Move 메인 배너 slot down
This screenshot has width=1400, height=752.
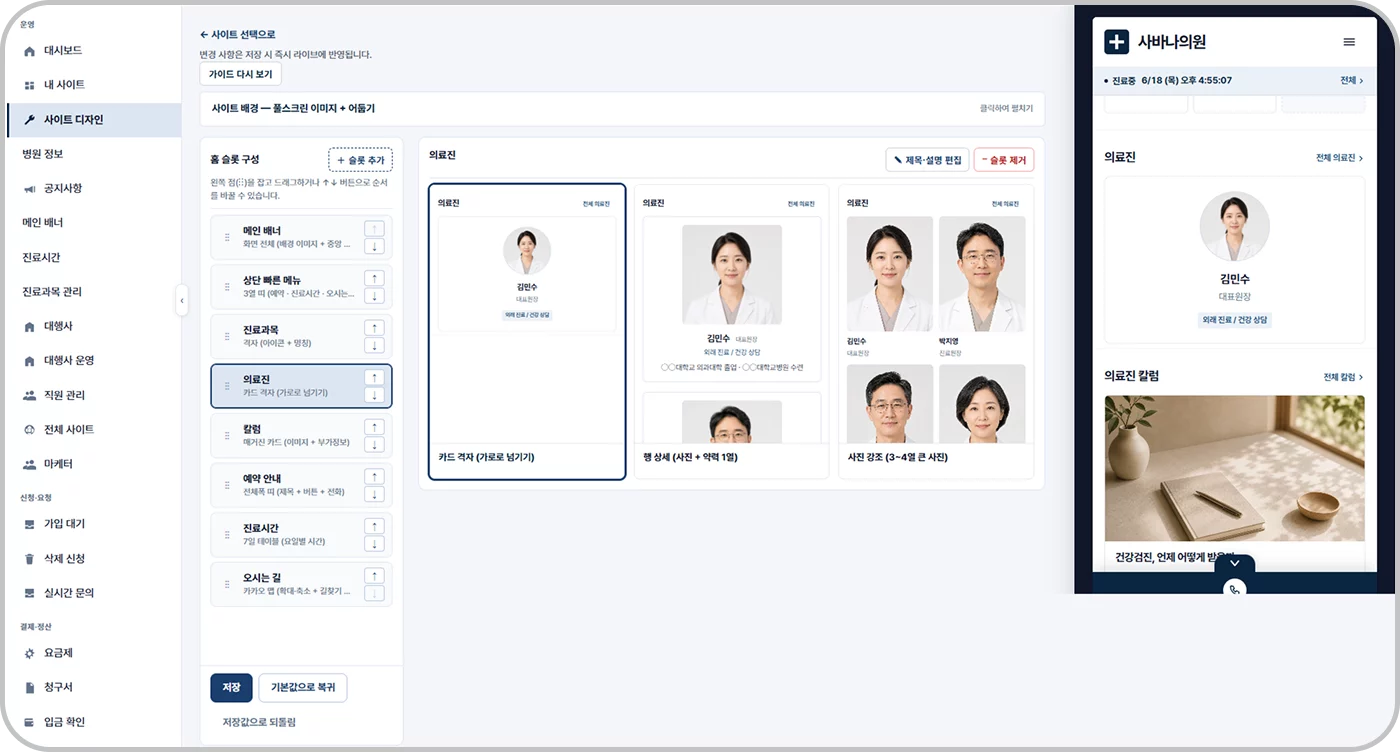(374, 247)
